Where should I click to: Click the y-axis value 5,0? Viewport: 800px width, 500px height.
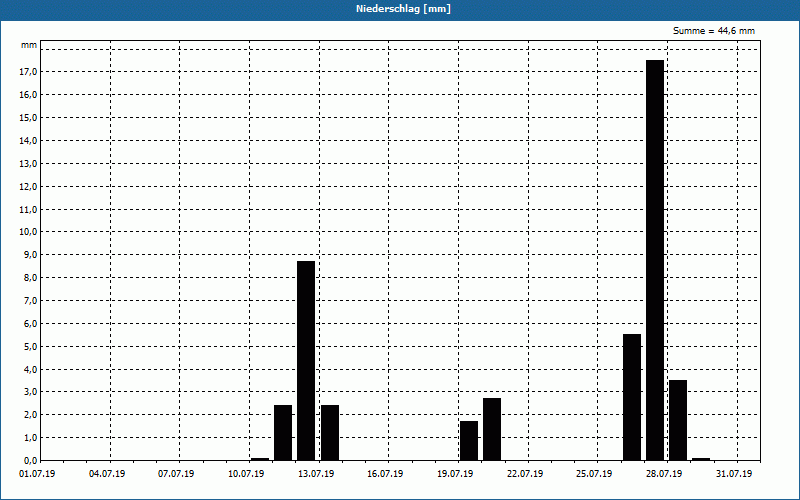30,346
